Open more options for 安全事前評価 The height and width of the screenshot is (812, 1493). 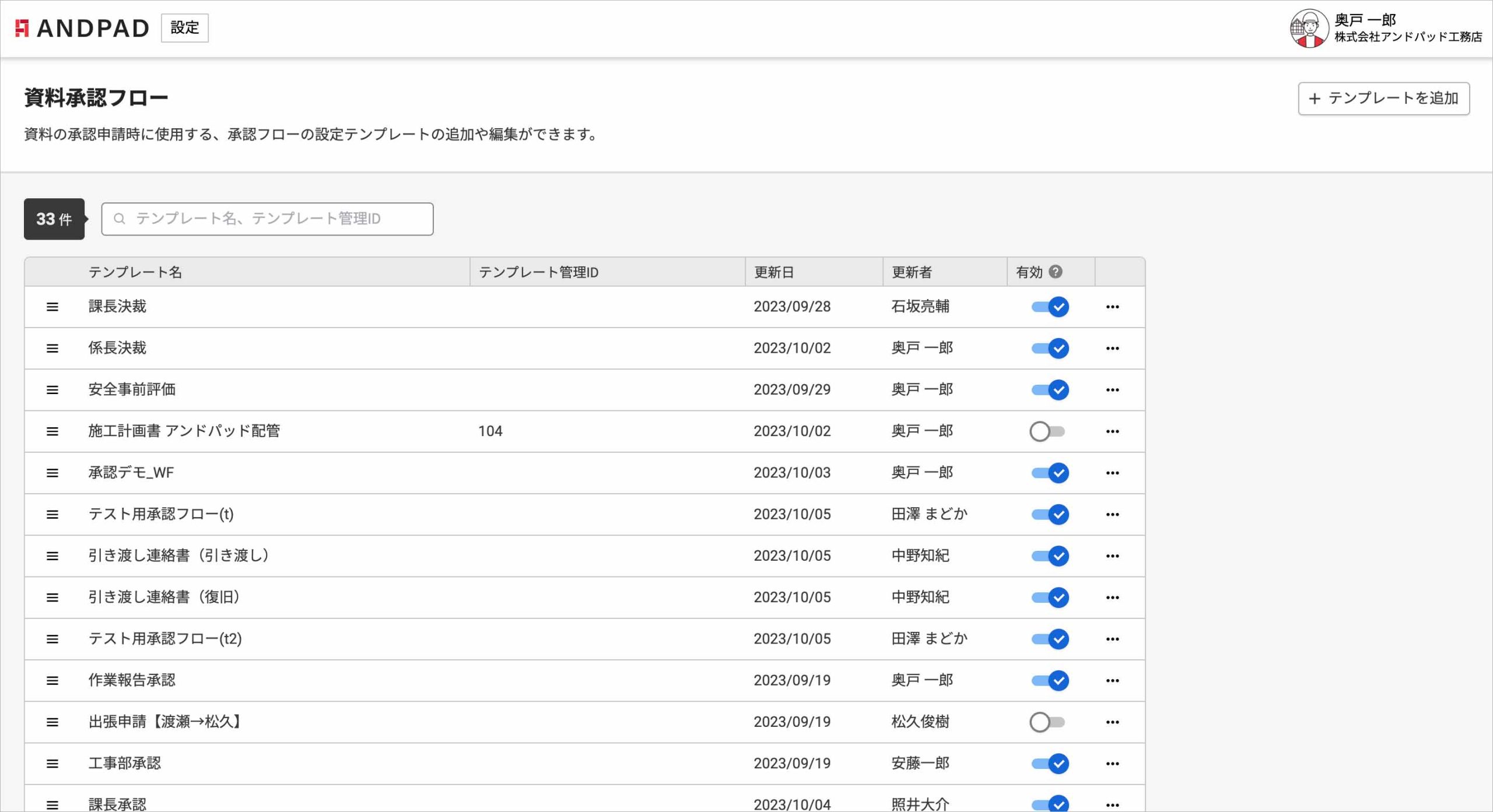[1112, 389]
